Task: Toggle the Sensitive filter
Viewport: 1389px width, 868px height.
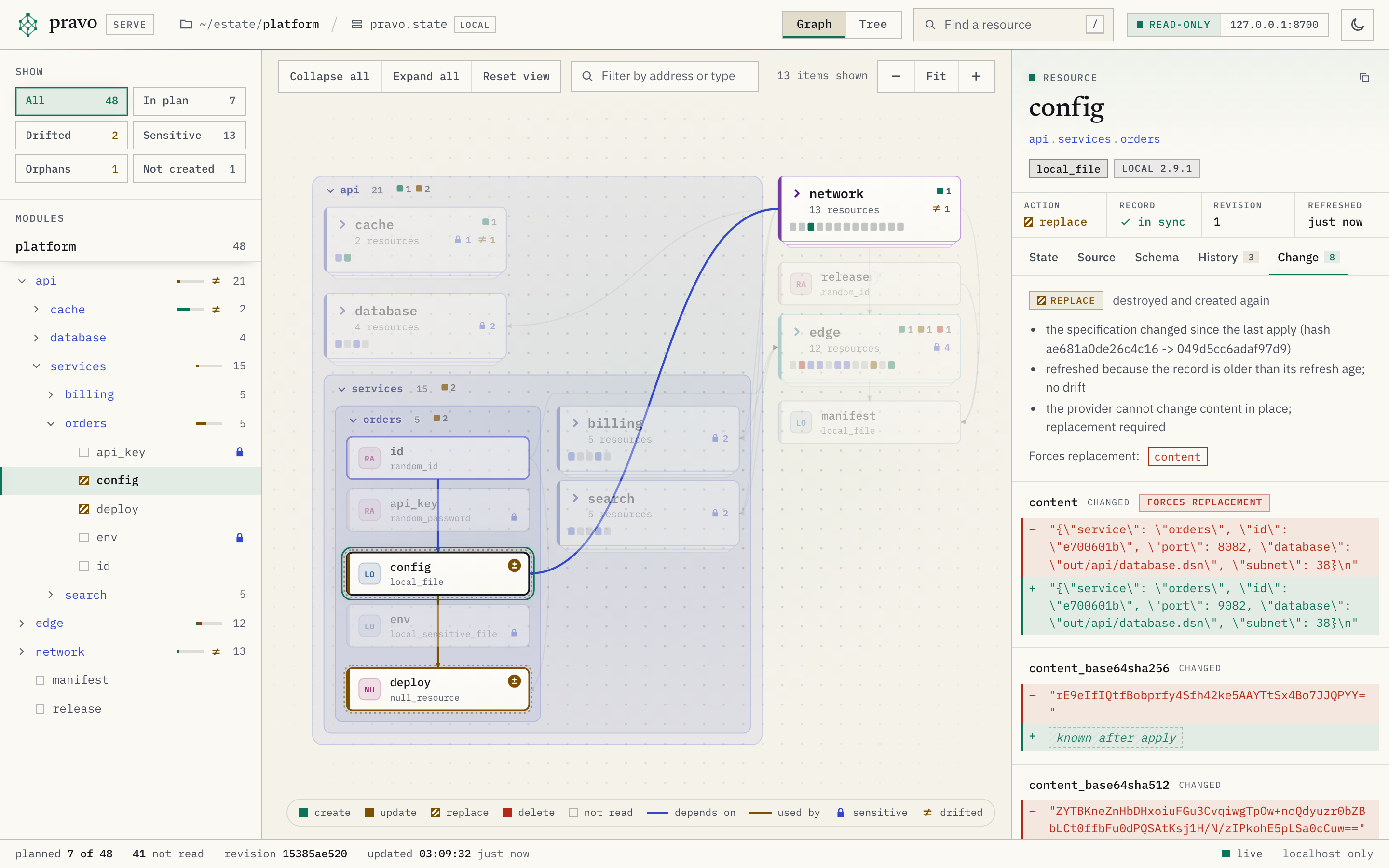Action: pos(190,136)
